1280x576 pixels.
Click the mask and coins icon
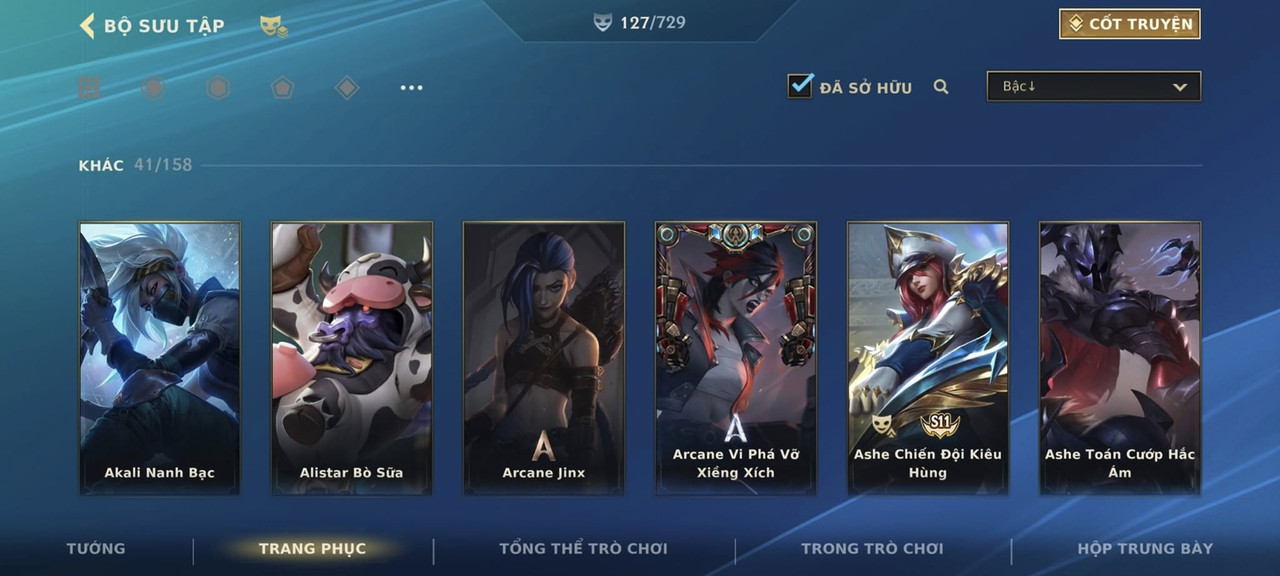[273, 26]
